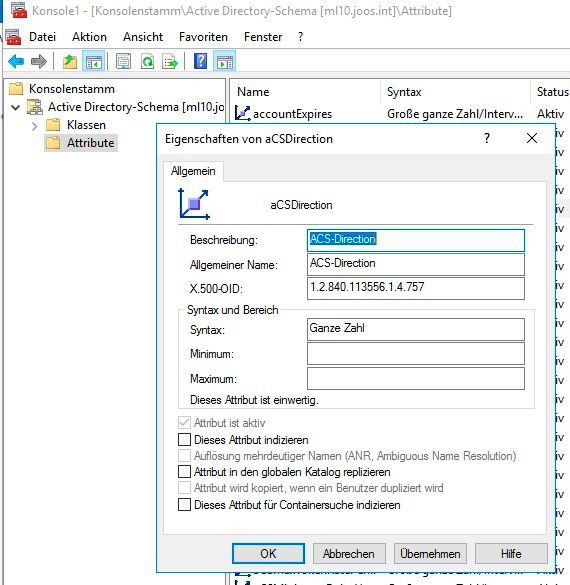Select the Attribute tree item
Image resolution: width=570 pixels, height=585 pixels.
[90, 143]
